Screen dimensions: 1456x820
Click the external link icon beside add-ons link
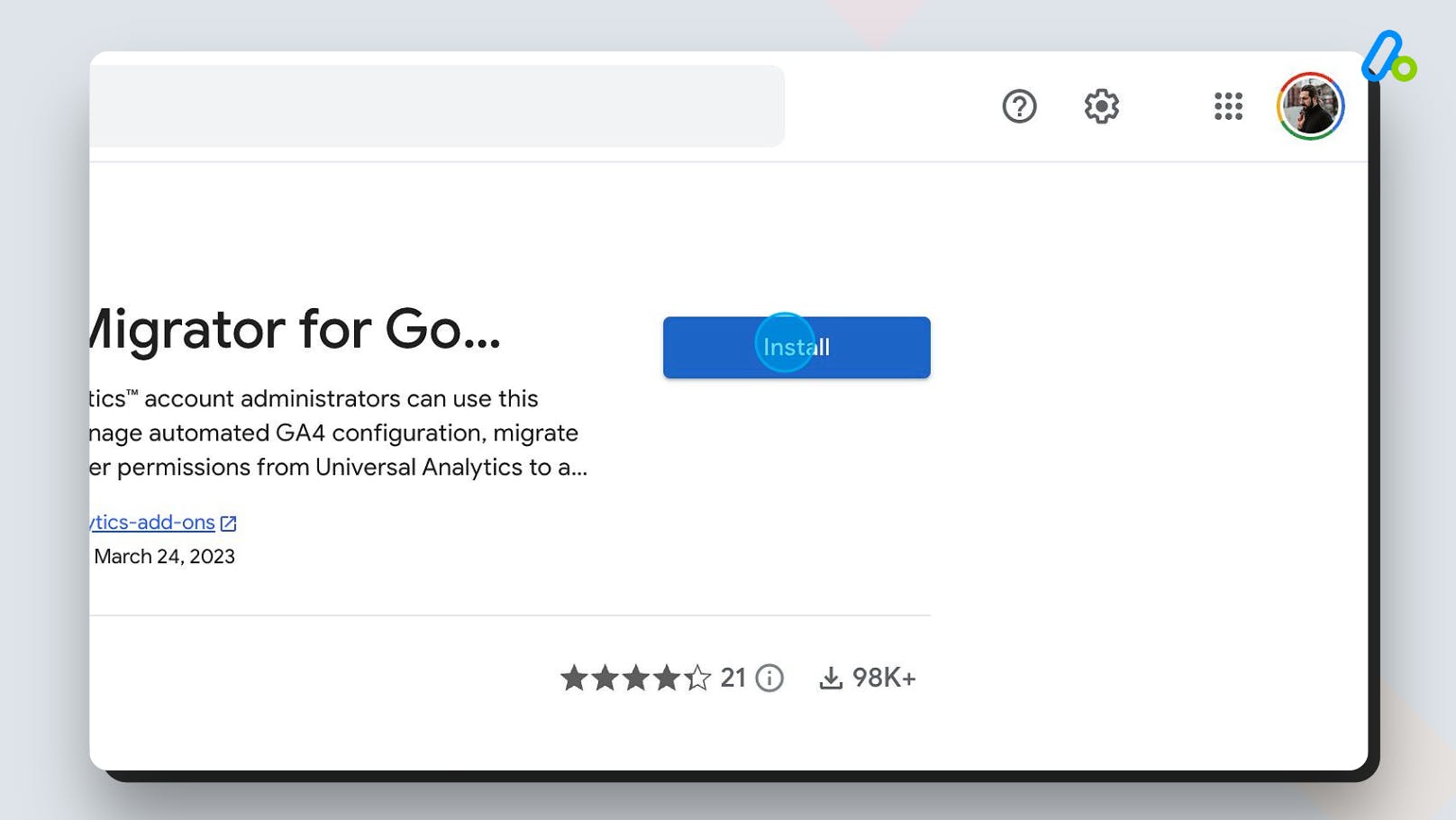click(x=229, y=524)
